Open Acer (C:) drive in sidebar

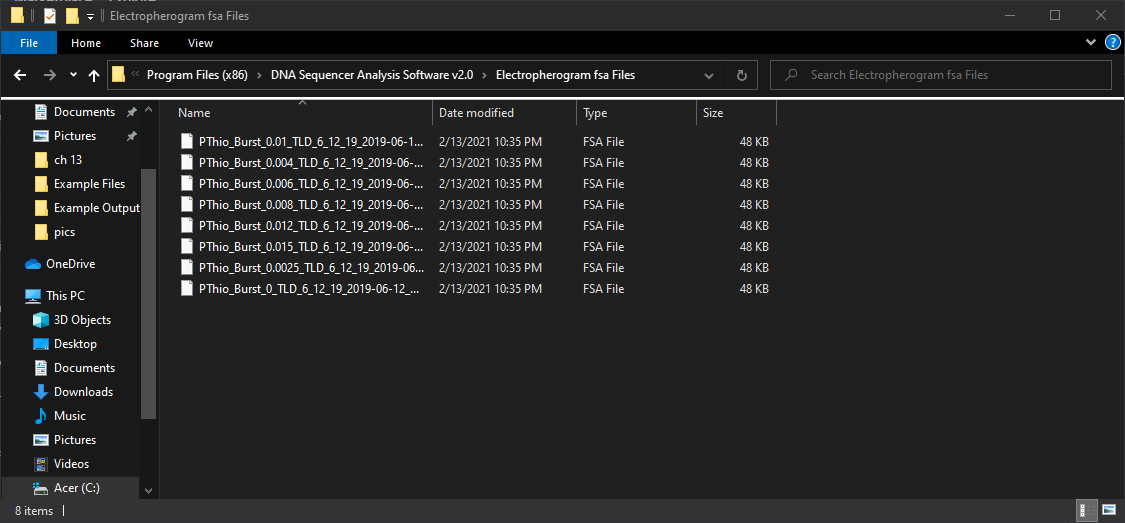pyautogui.click(x=76, y=488)
